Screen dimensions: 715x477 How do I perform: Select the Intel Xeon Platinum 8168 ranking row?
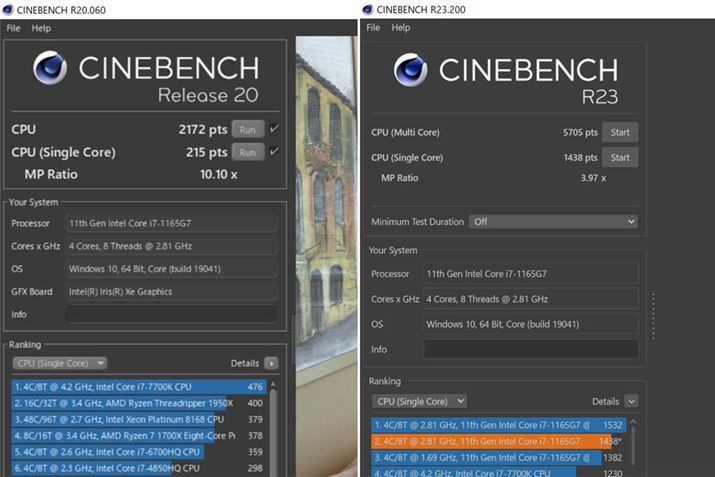click(x=139, y=419)
